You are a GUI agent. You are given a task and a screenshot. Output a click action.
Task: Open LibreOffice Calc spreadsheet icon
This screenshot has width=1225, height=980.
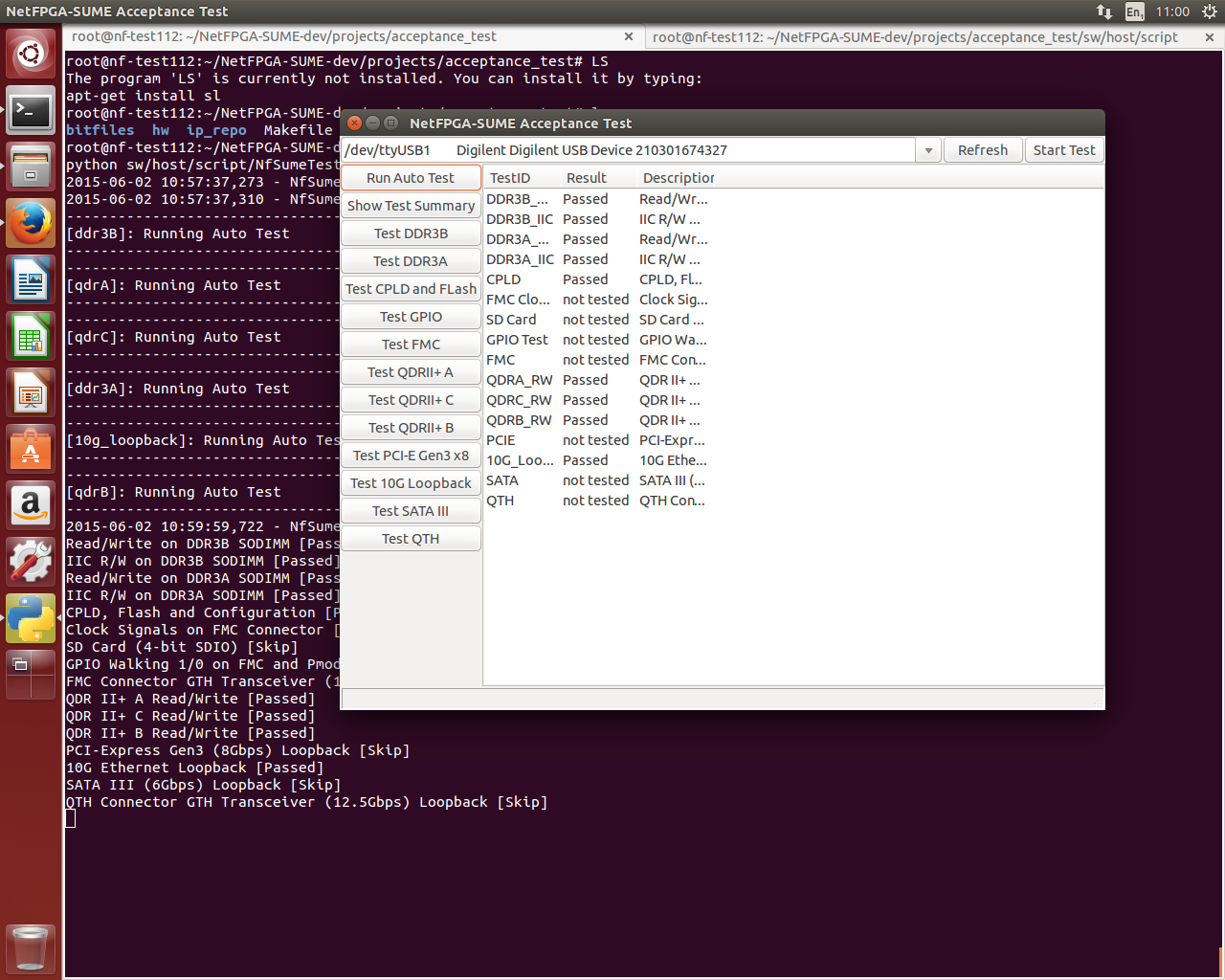pos(31,337)
